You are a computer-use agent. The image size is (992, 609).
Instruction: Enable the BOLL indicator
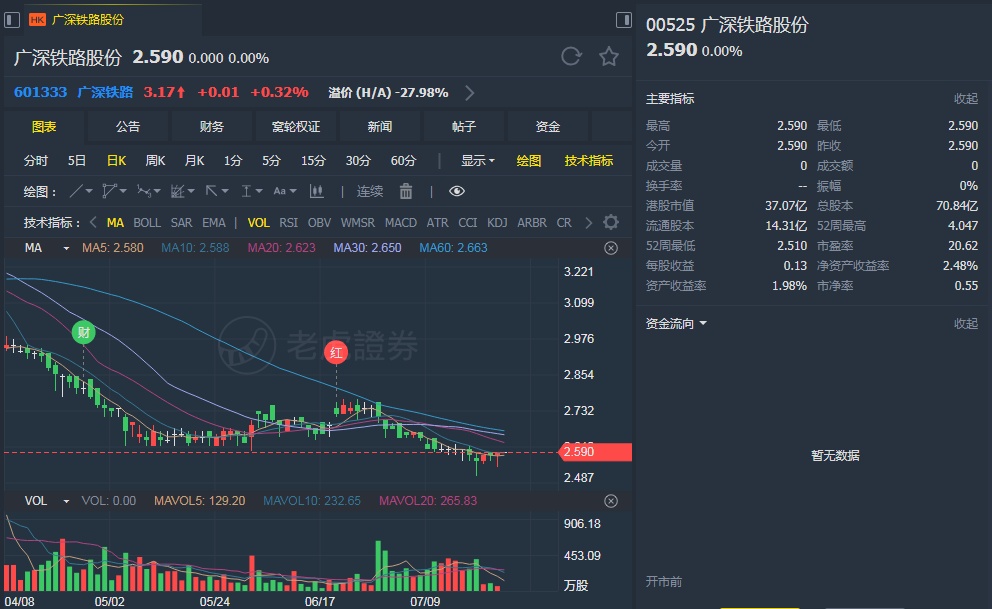(x=147, y=223)
